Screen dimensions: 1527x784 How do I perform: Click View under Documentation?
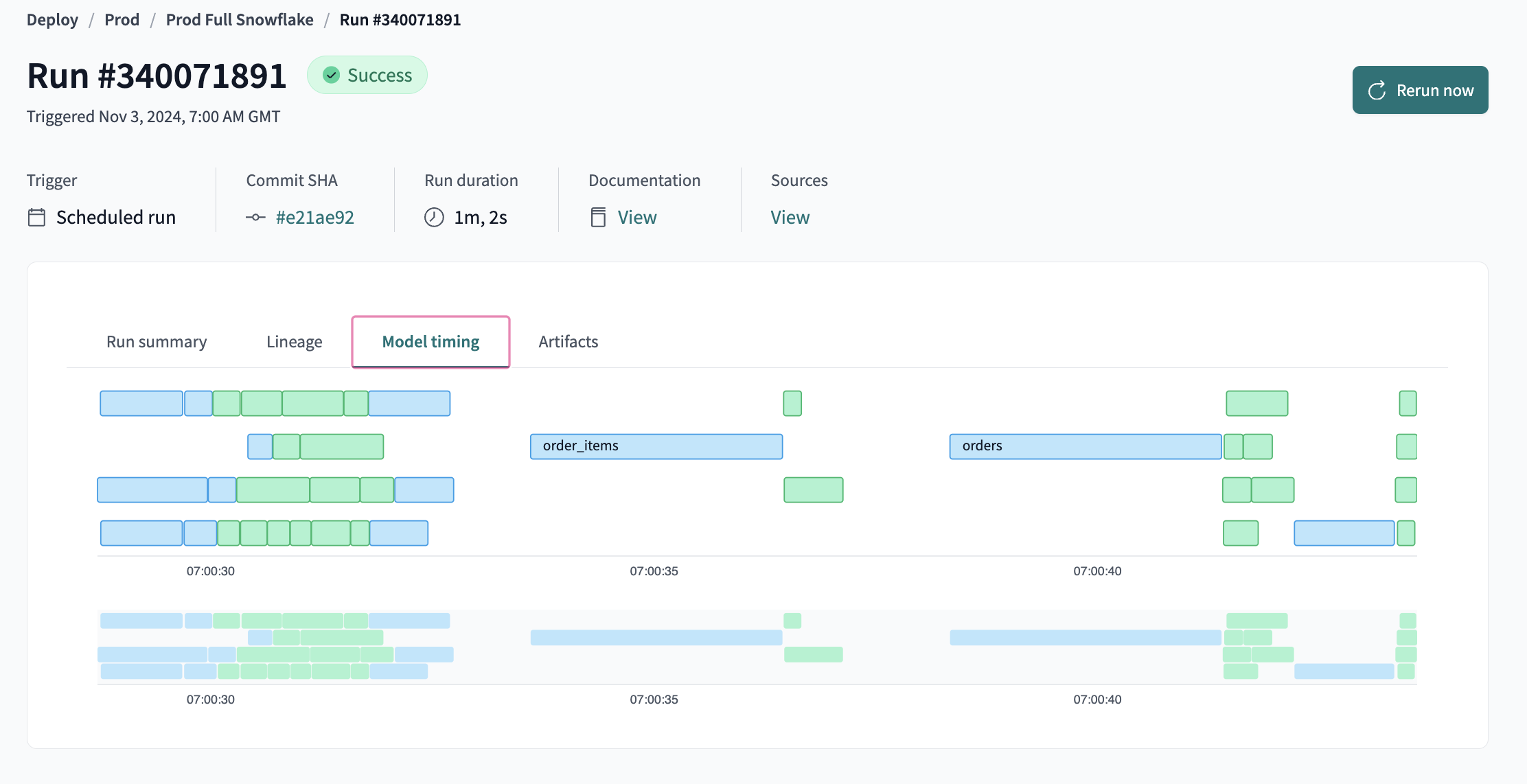[636, 216]
